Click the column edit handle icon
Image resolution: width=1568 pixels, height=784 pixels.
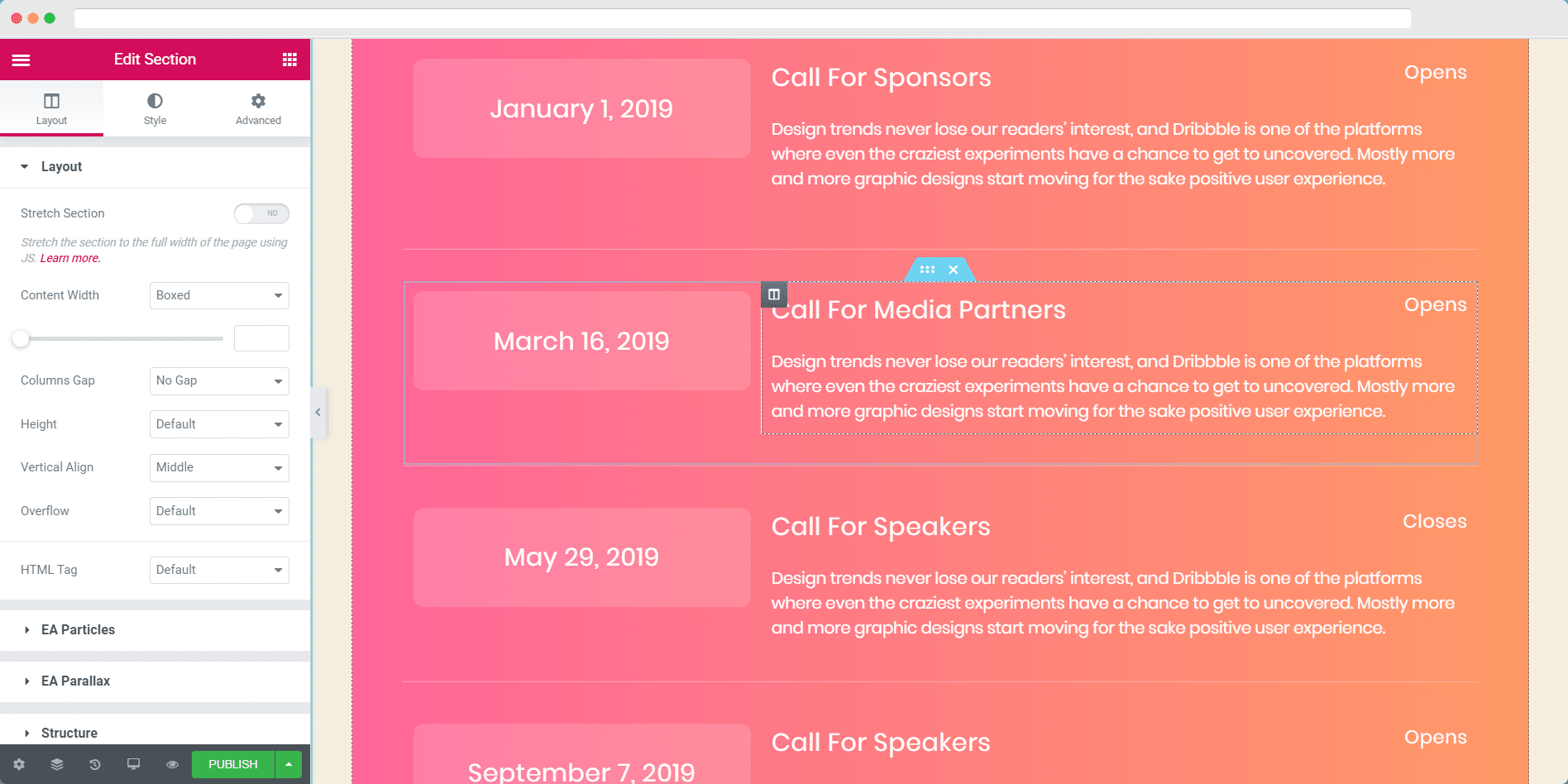(x=774, y=294)
